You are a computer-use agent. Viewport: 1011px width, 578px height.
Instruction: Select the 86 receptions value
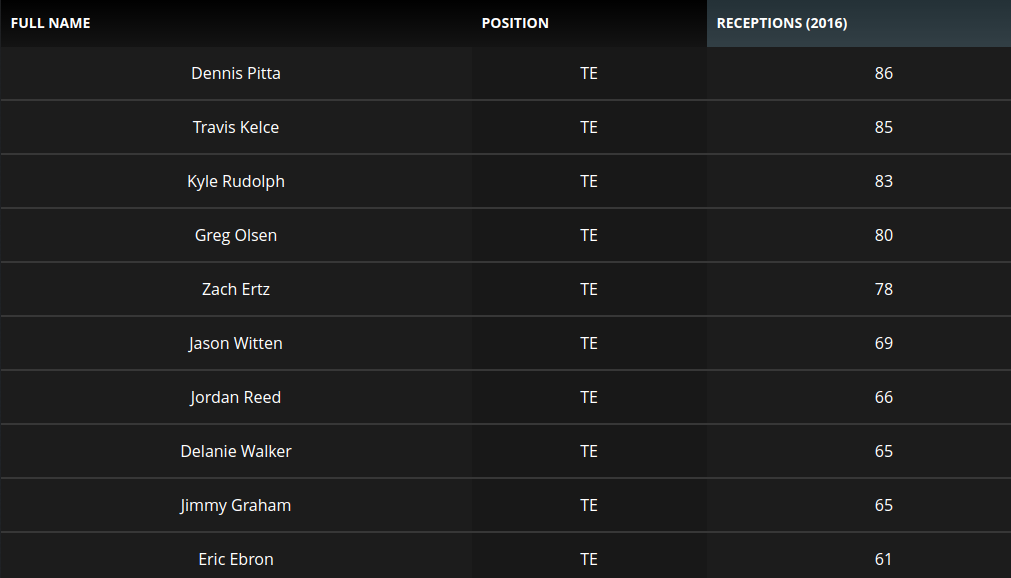coord(883,73)
